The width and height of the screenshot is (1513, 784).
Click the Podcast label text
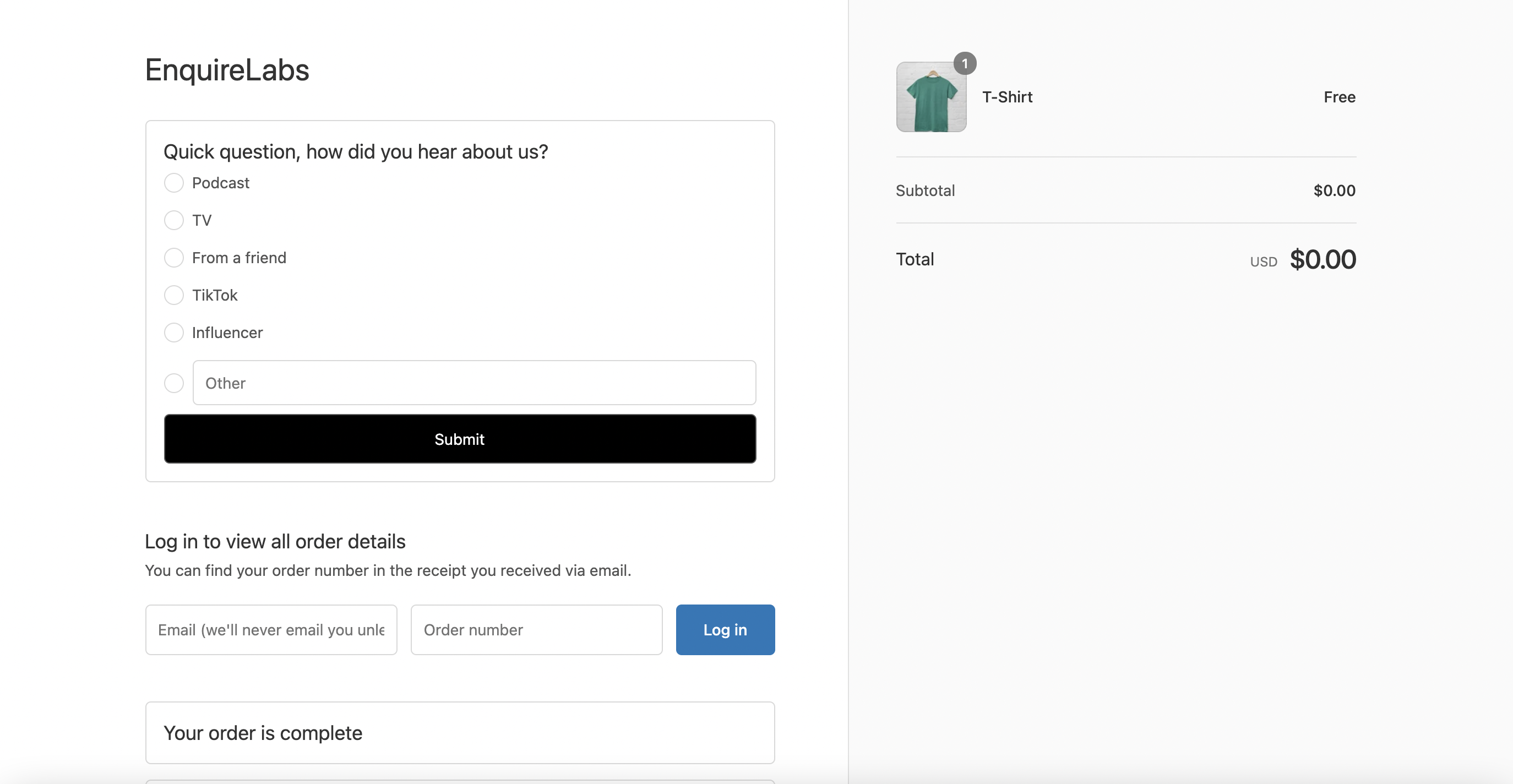pyautogui.click(x=220, y=183)
